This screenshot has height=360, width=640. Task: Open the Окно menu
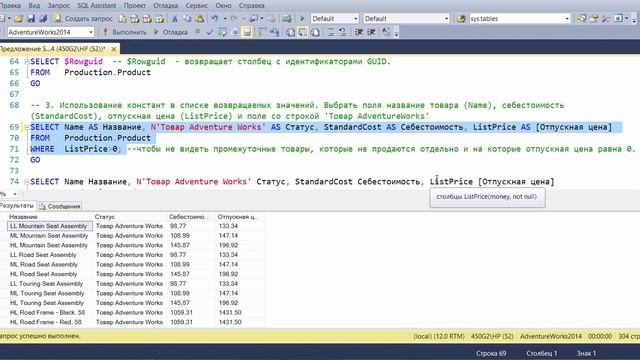[x=223, y=5]
